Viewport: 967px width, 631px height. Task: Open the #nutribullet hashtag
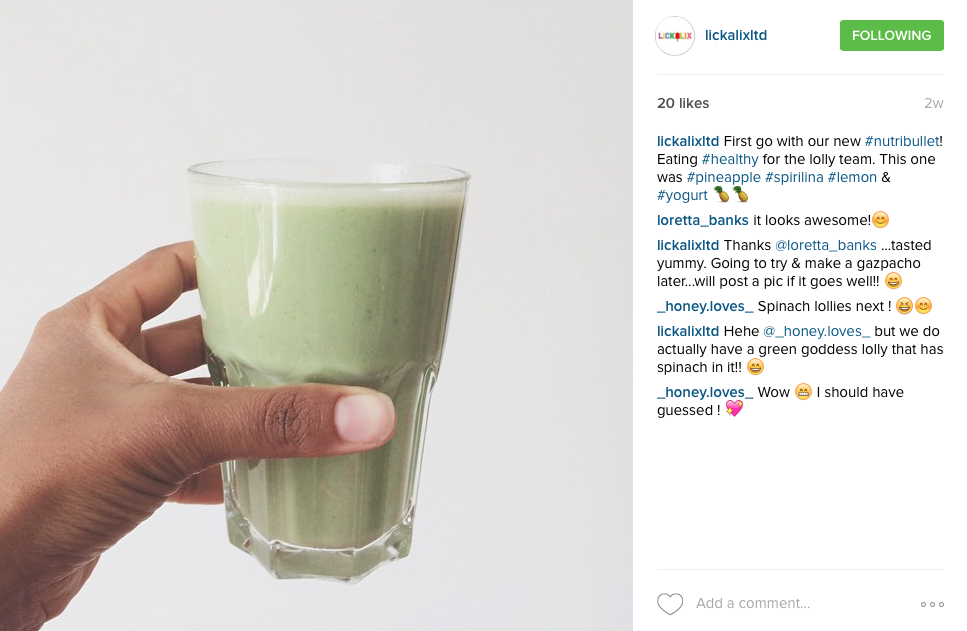click(902, 141)
